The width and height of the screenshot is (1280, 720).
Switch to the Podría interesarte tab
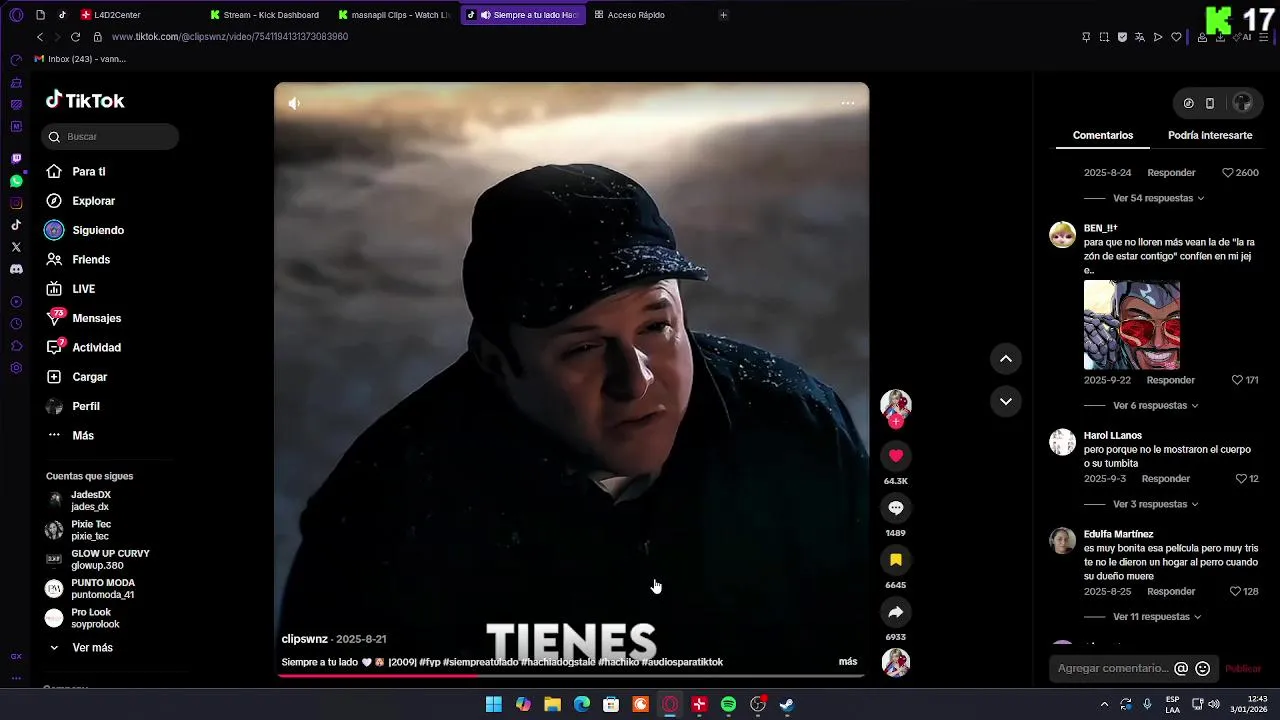click(x=1210, y=135)
